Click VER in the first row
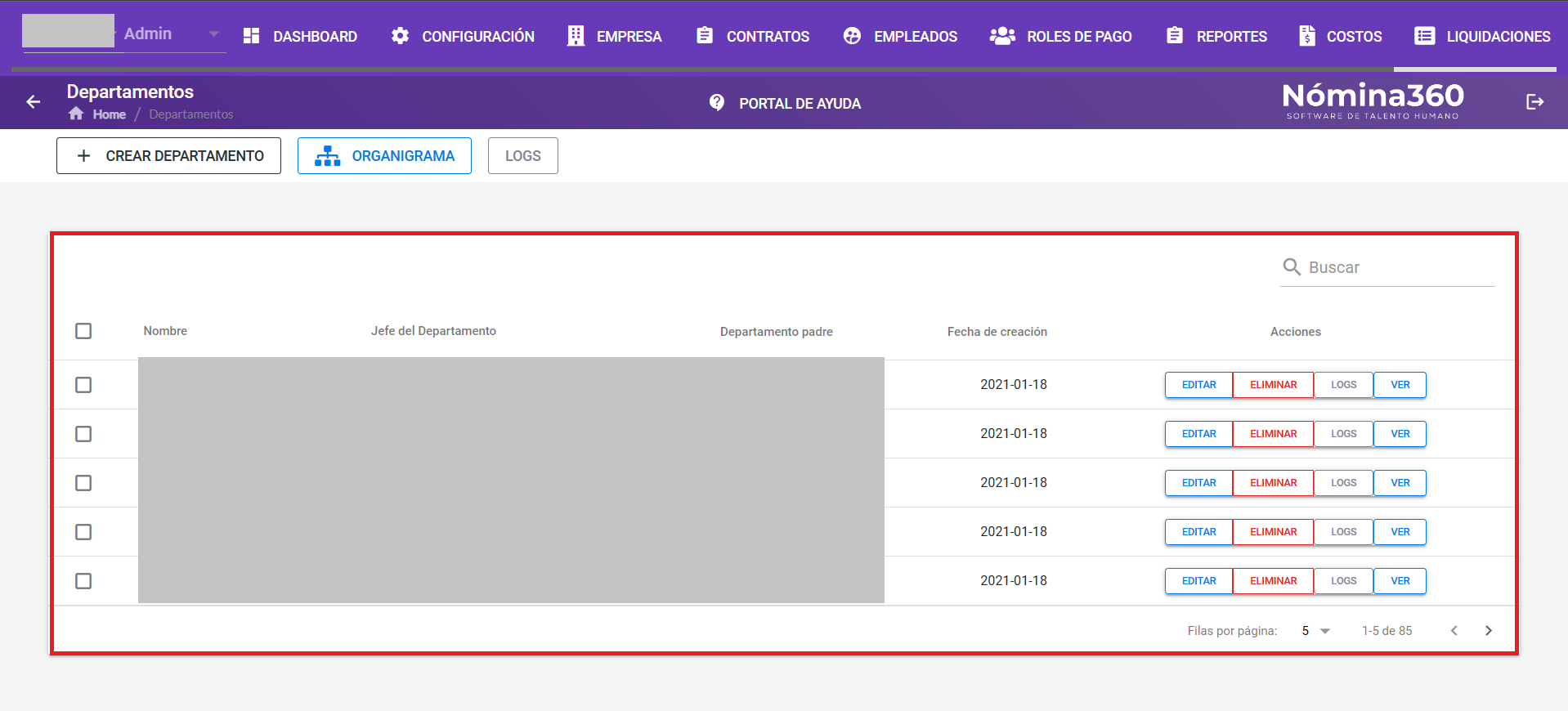The width and height of the screenshot is (1568, 711). [1400, 385]
